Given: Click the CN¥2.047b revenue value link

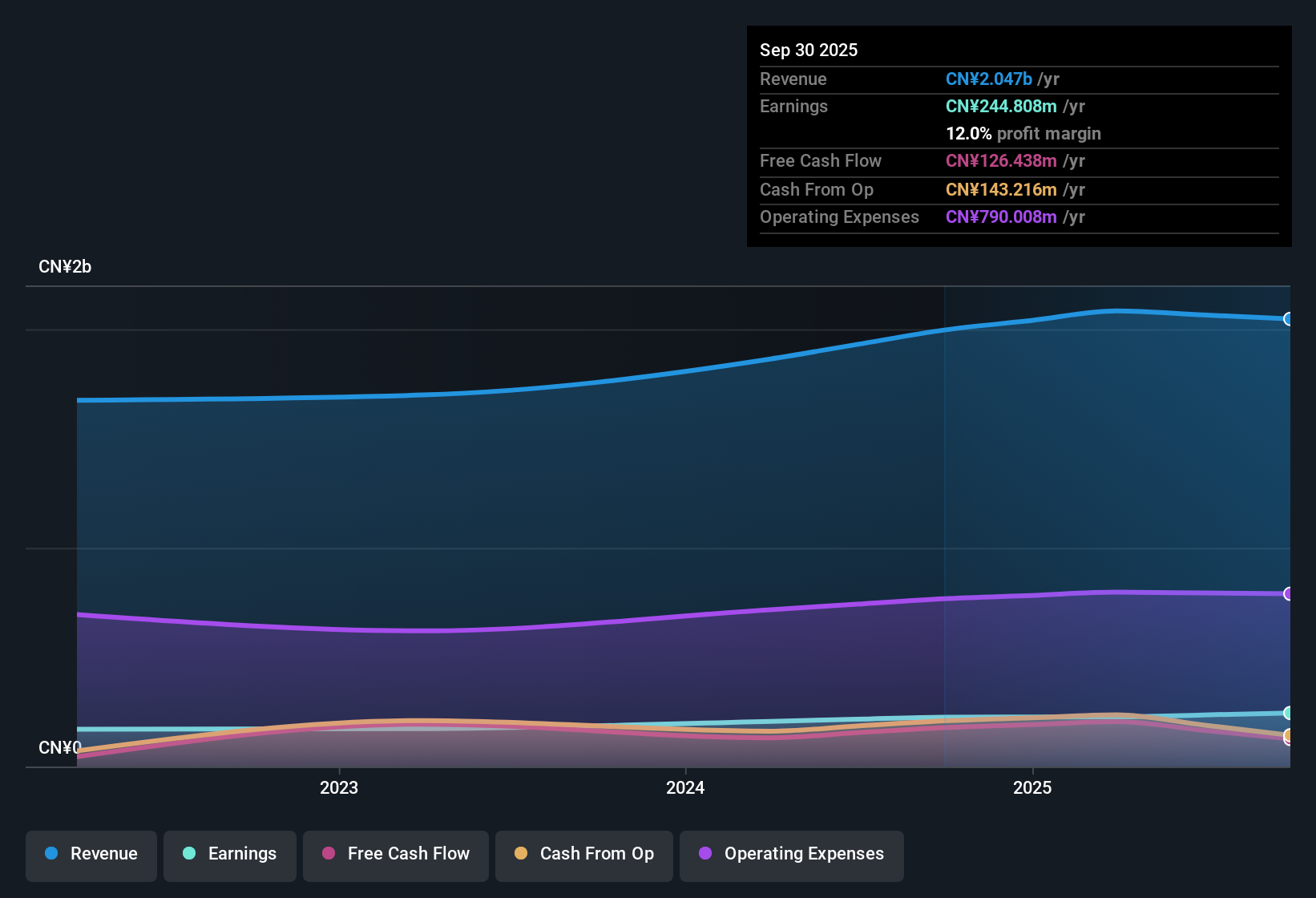Looking at the screenshot, I should point(989,79).
